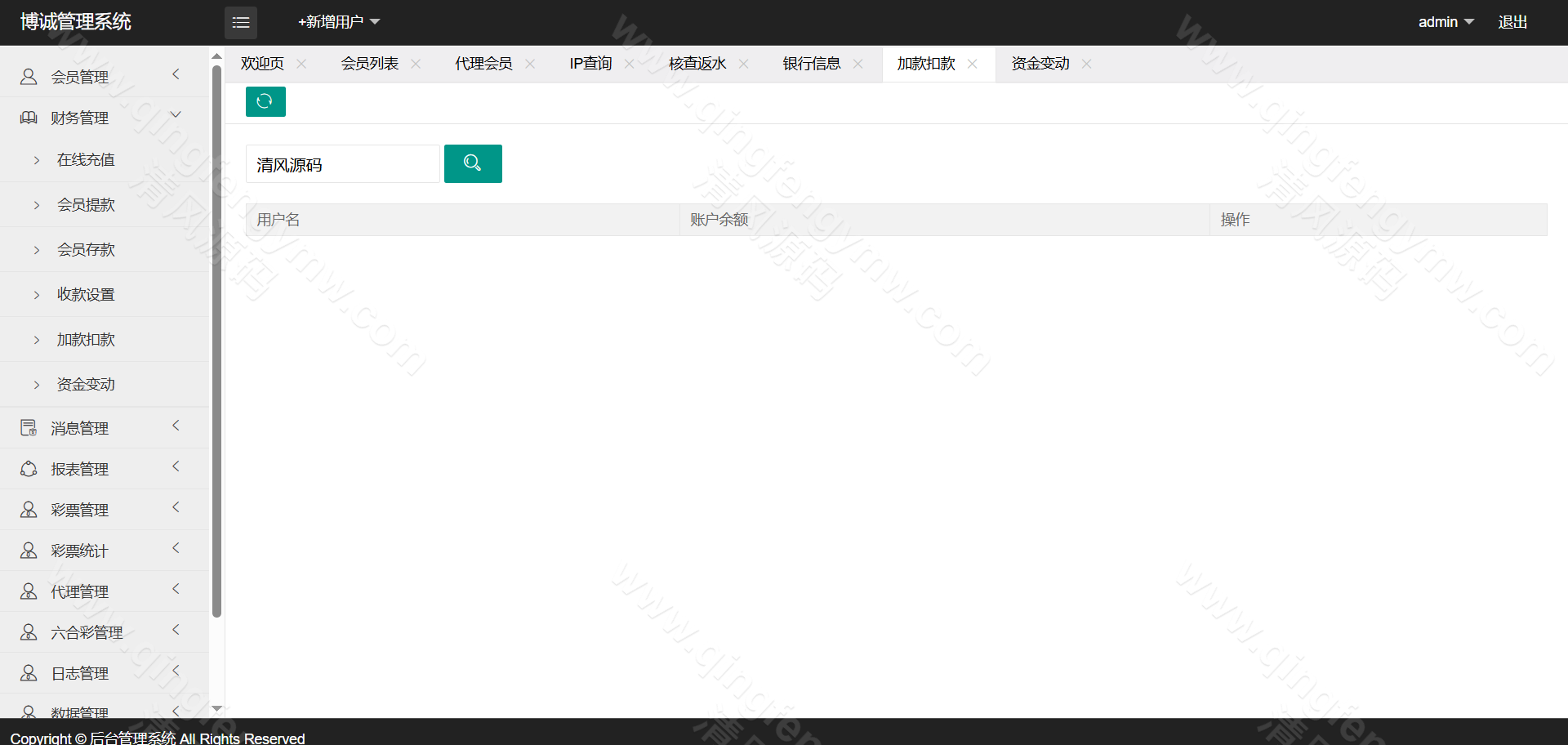
Task: Click the green refresh icon button
Action: coord(265,101)
